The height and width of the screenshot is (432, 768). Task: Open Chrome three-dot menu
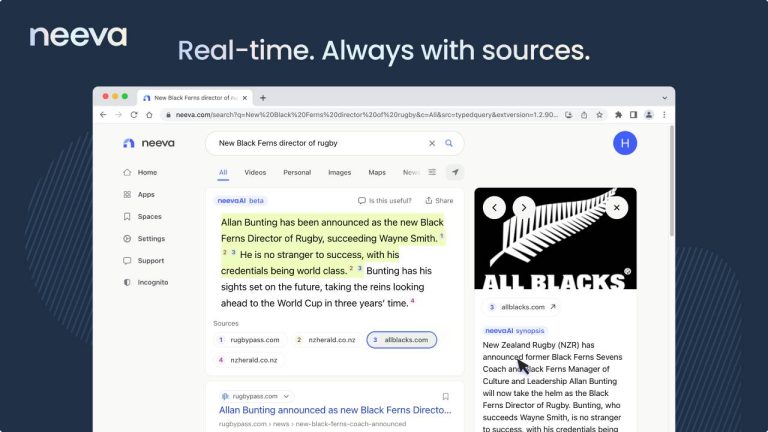pos(664,115)
